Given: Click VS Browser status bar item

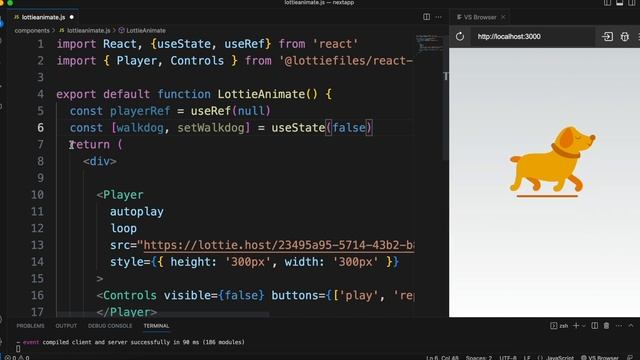Looking at the screenshot, I should [600, 358].
